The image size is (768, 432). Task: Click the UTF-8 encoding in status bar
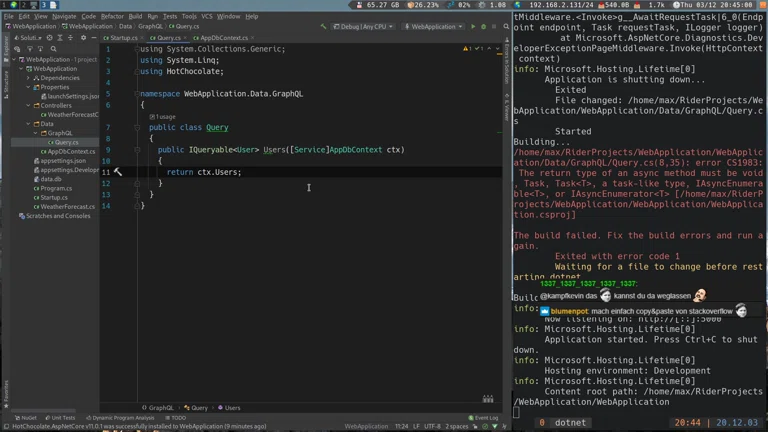pyautogui.click(x=432, y=426)
